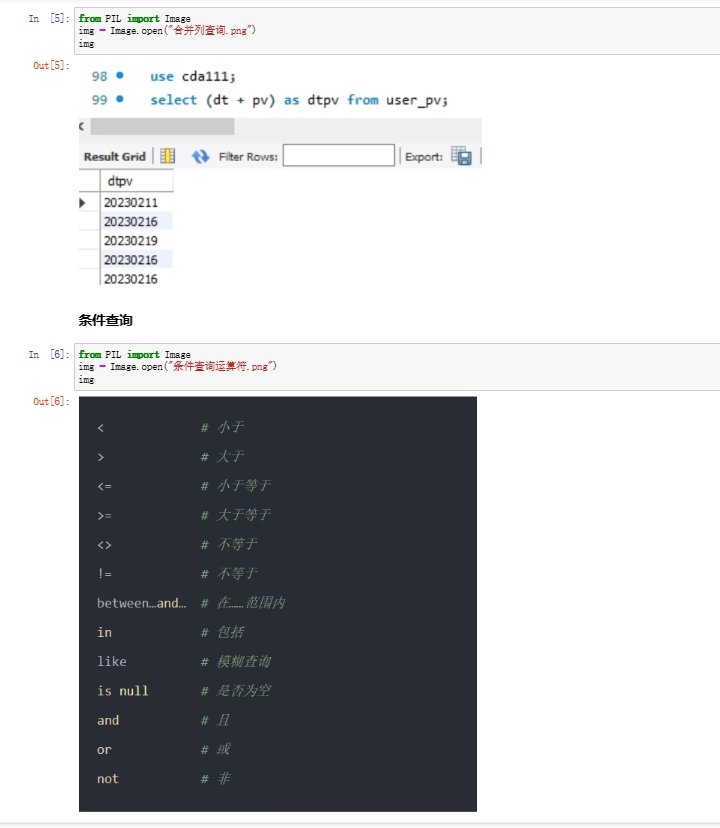Viewport: 720px width, 828px height.
Task: Click the Export: label
Action: (x=424, y=157)
